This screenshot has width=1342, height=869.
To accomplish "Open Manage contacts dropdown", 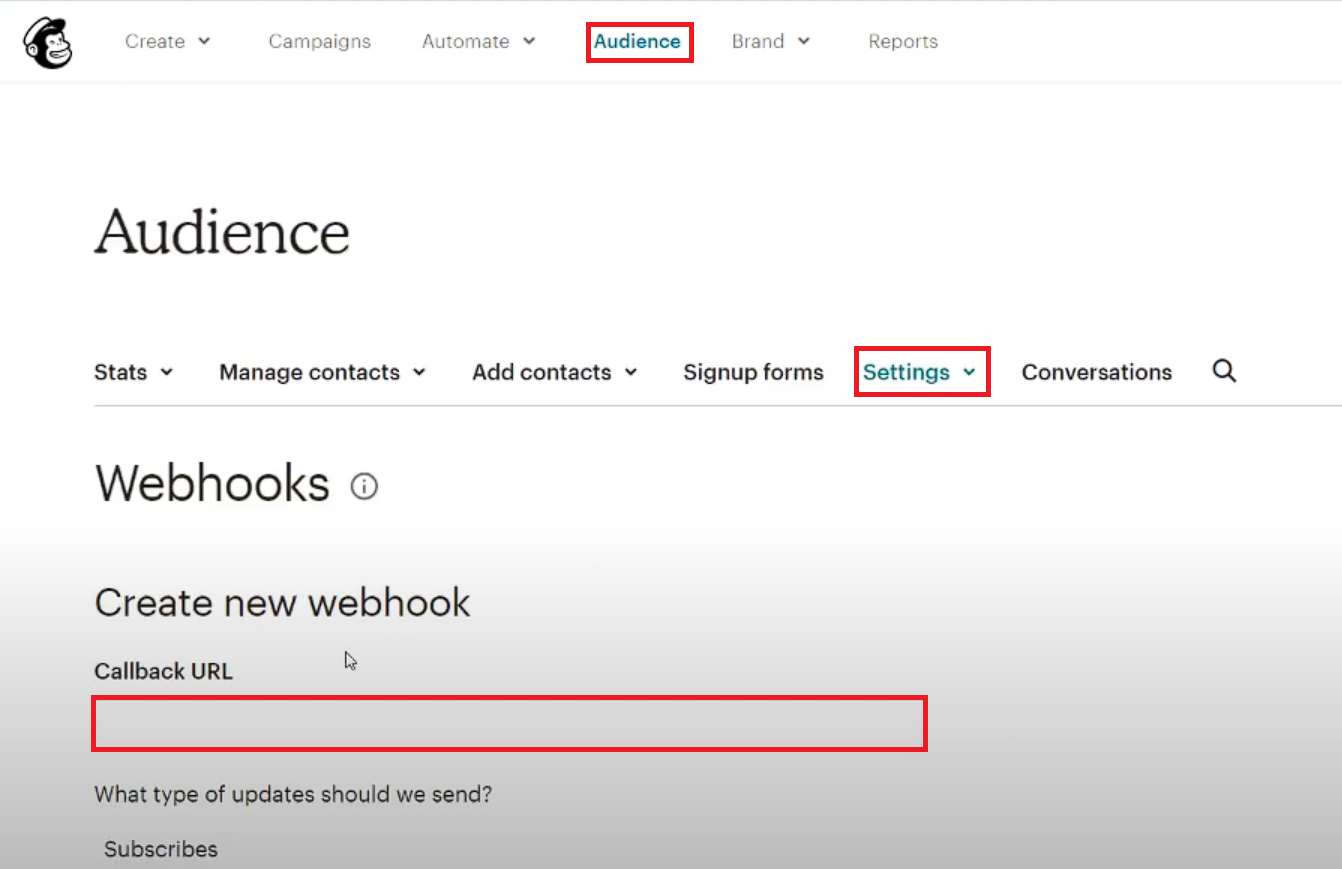I will (x=322, y=372).
